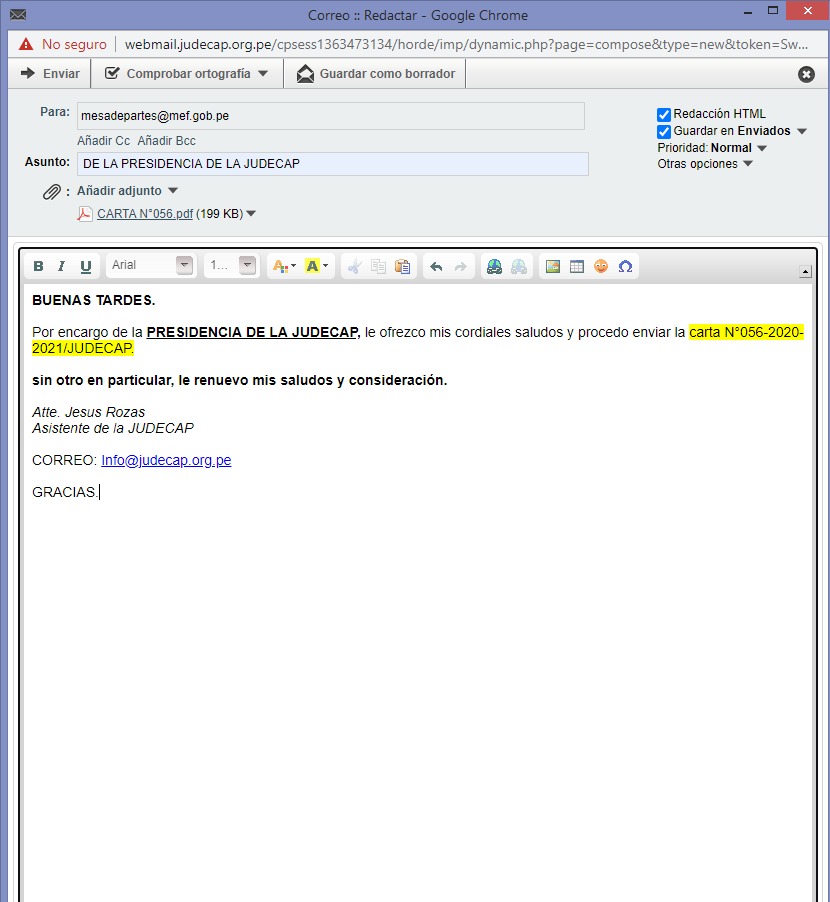Image resolution: width=830 pixels, height=902 pixels.
Task: Send the email with Enviar
Action: (51, 74)
